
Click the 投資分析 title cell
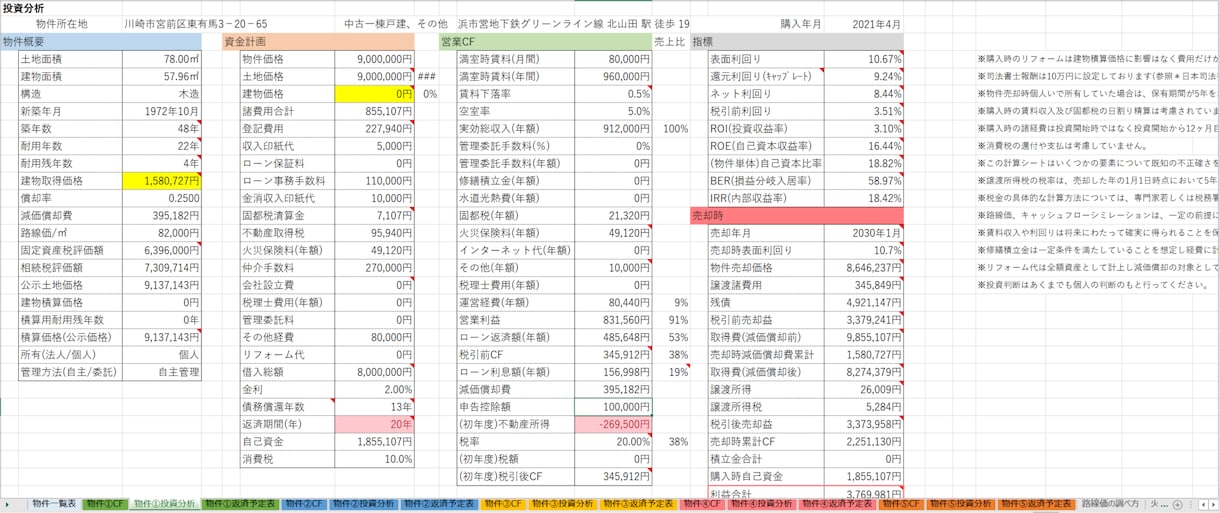click(x=22, y=7)
